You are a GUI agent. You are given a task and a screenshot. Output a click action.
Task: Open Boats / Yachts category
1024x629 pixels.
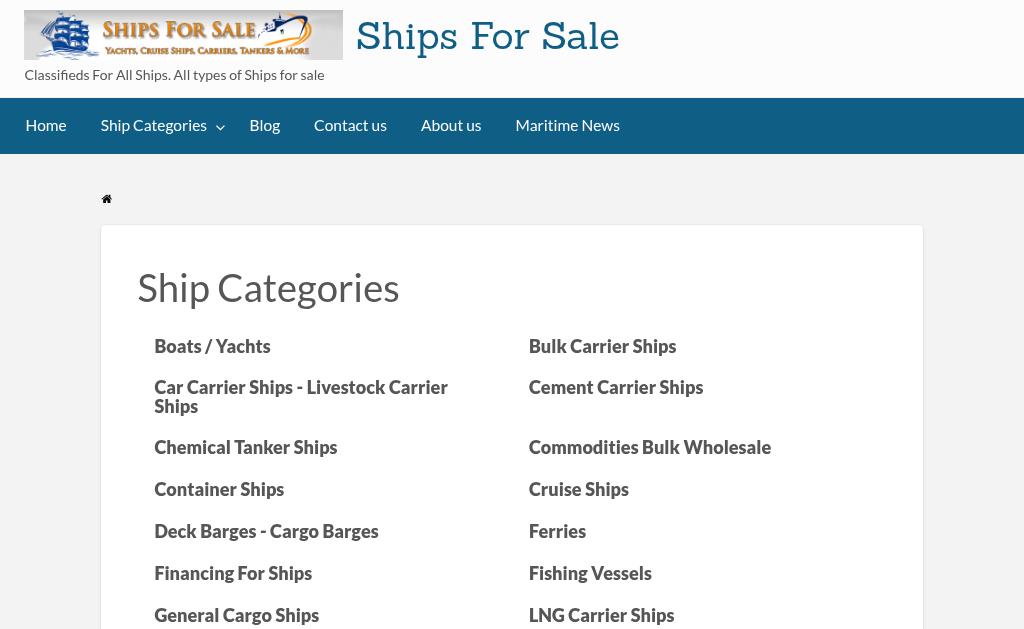tap(212, 346)
